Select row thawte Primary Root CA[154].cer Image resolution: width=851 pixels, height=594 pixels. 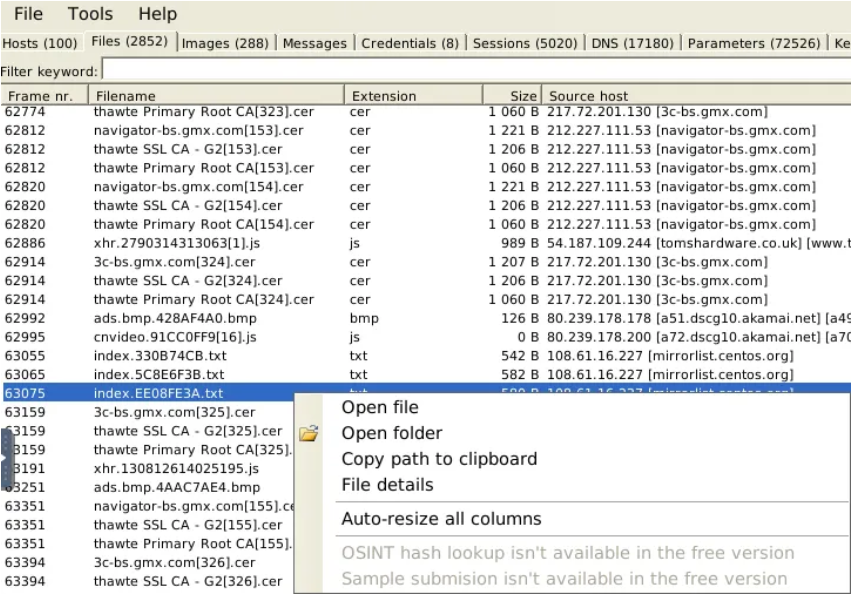(x=426, y=224)
